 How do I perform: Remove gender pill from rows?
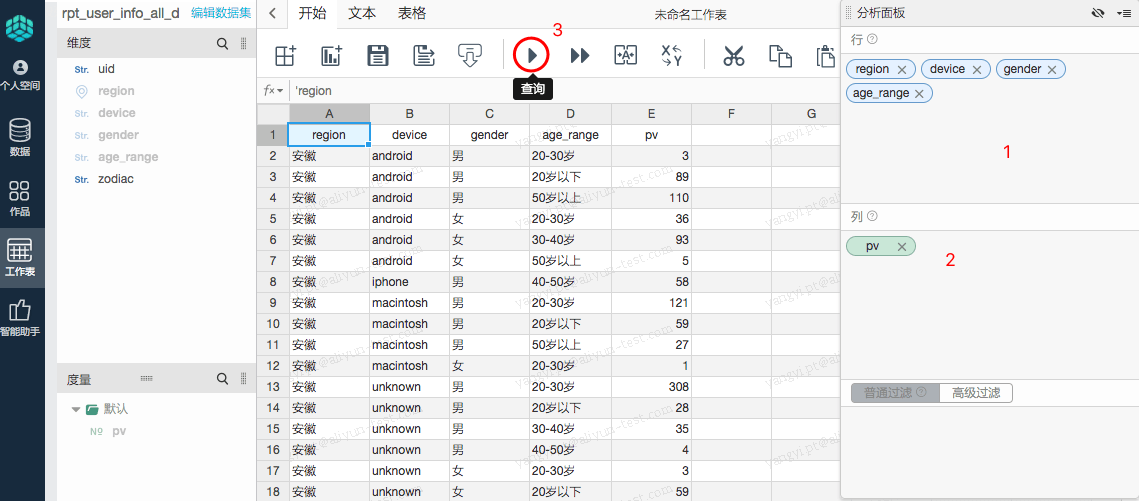[1052, 70]
